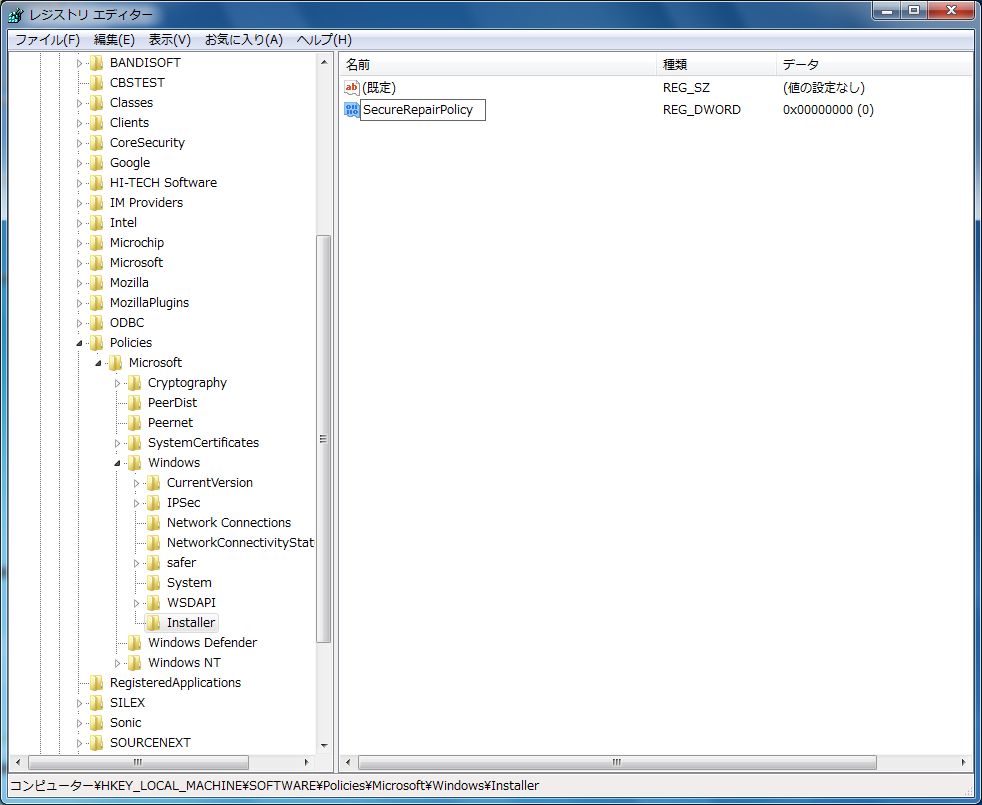Click the Intel folder icon
Image resolution: width=982 pixels, height=805 pixels.
click(96, 223)
